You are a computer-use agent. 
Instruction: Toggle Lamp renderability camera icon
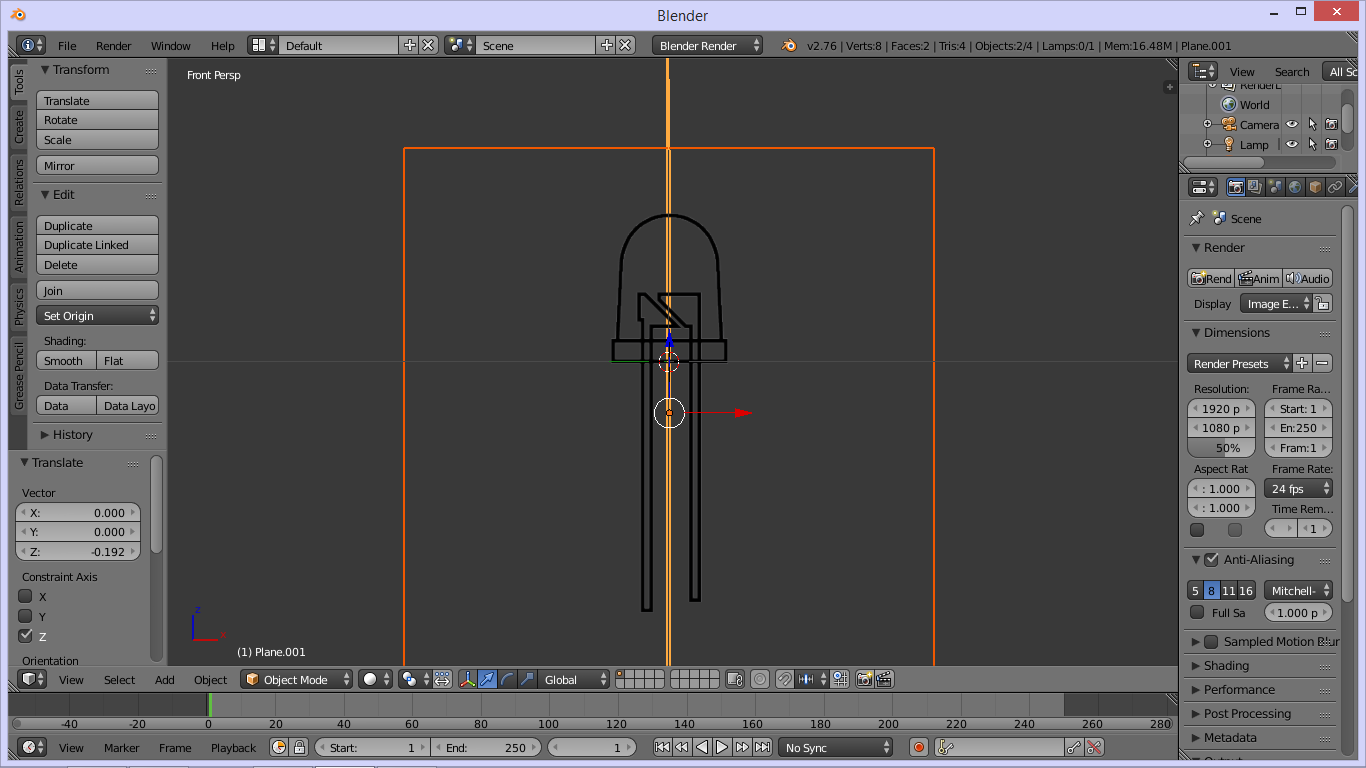(1331, 144)
